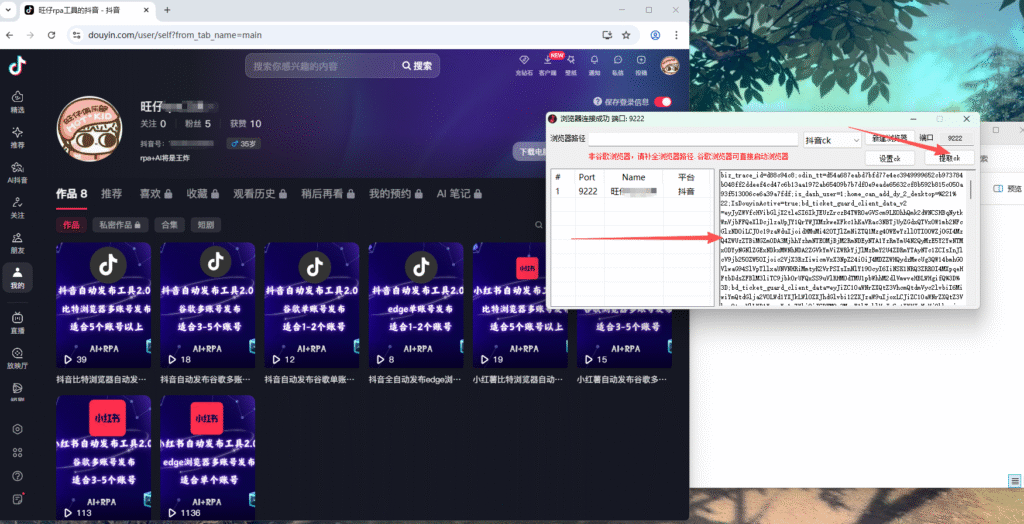Click 客户端 download icon in the header
This screenshot has width=1024, height=524.
(547, 65)
